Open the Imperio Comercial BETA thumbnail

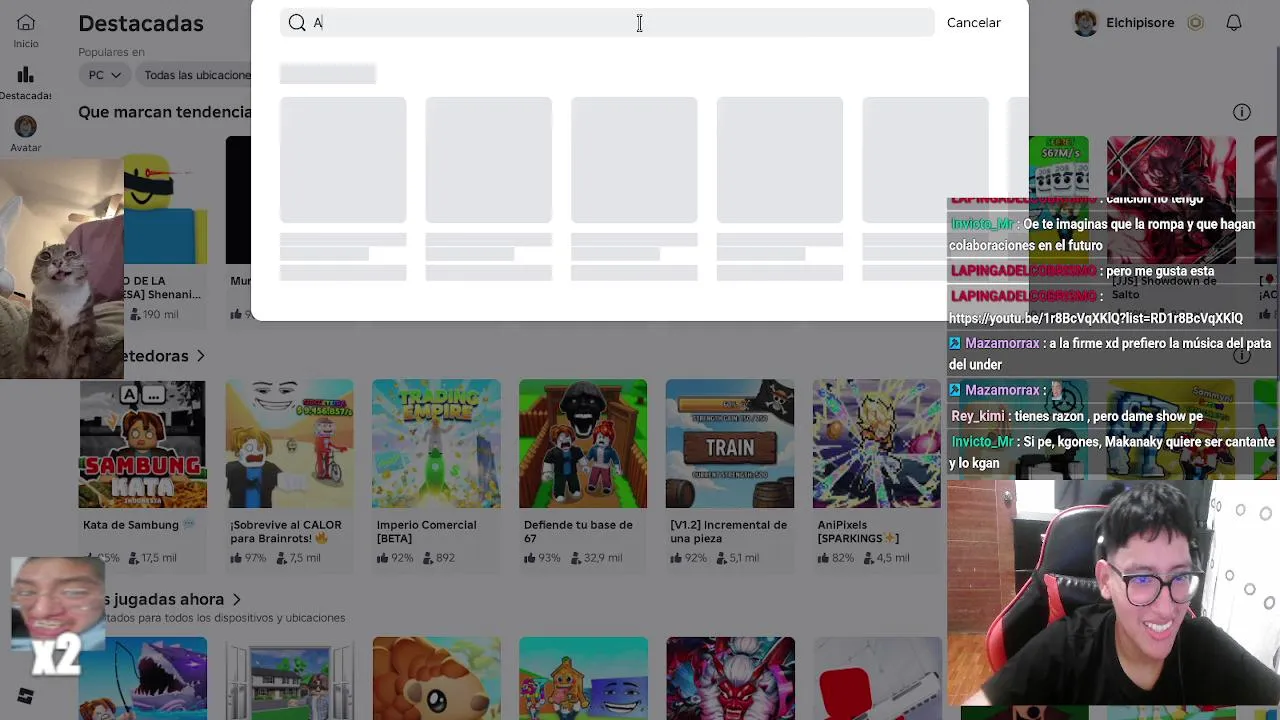(436, 444)
